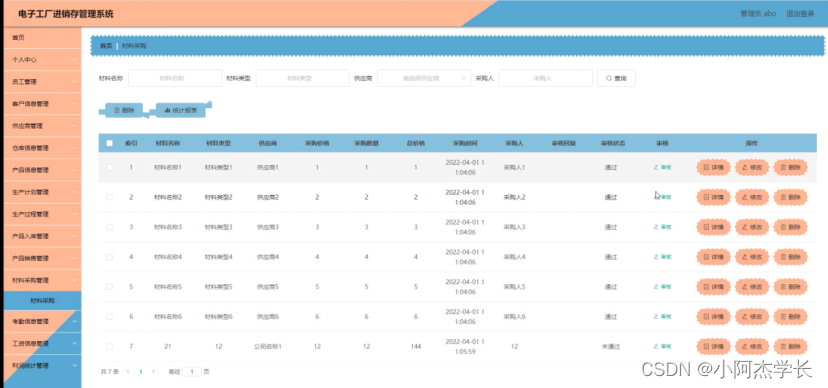Click the go-to-page number input
The height and width of the screenshot is (388, 828).
pos(192,372)
